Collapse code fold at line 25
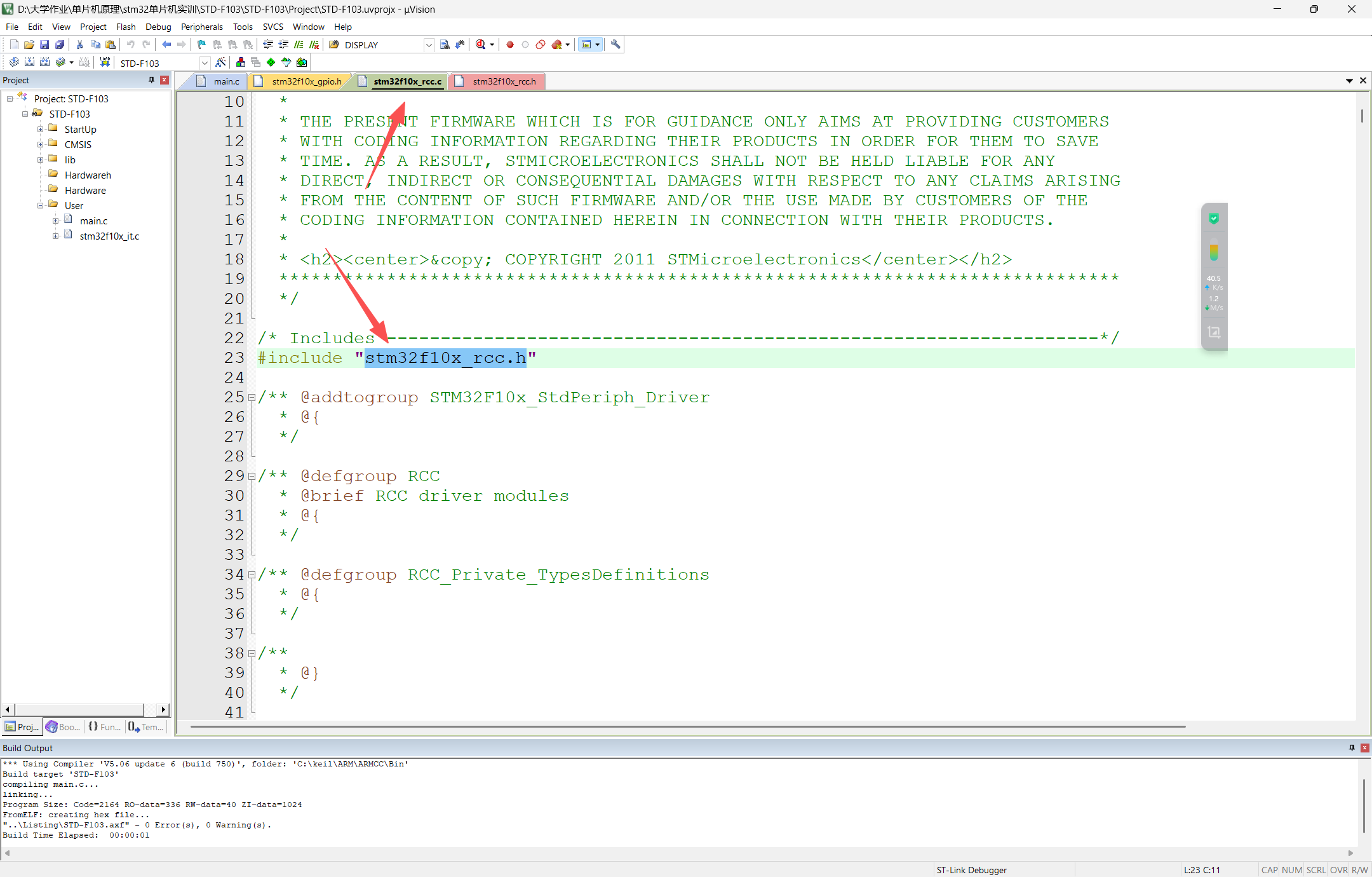The width and height of the screenshot is (1372, 877). tap(252, 398)
